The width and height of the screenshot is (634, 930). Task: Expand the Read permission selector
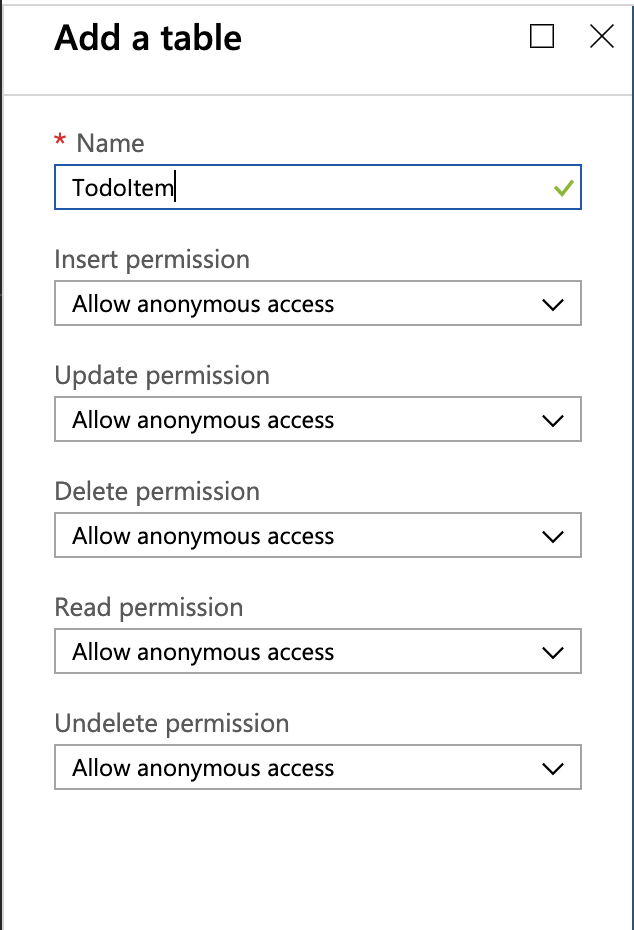click(317, 651)
